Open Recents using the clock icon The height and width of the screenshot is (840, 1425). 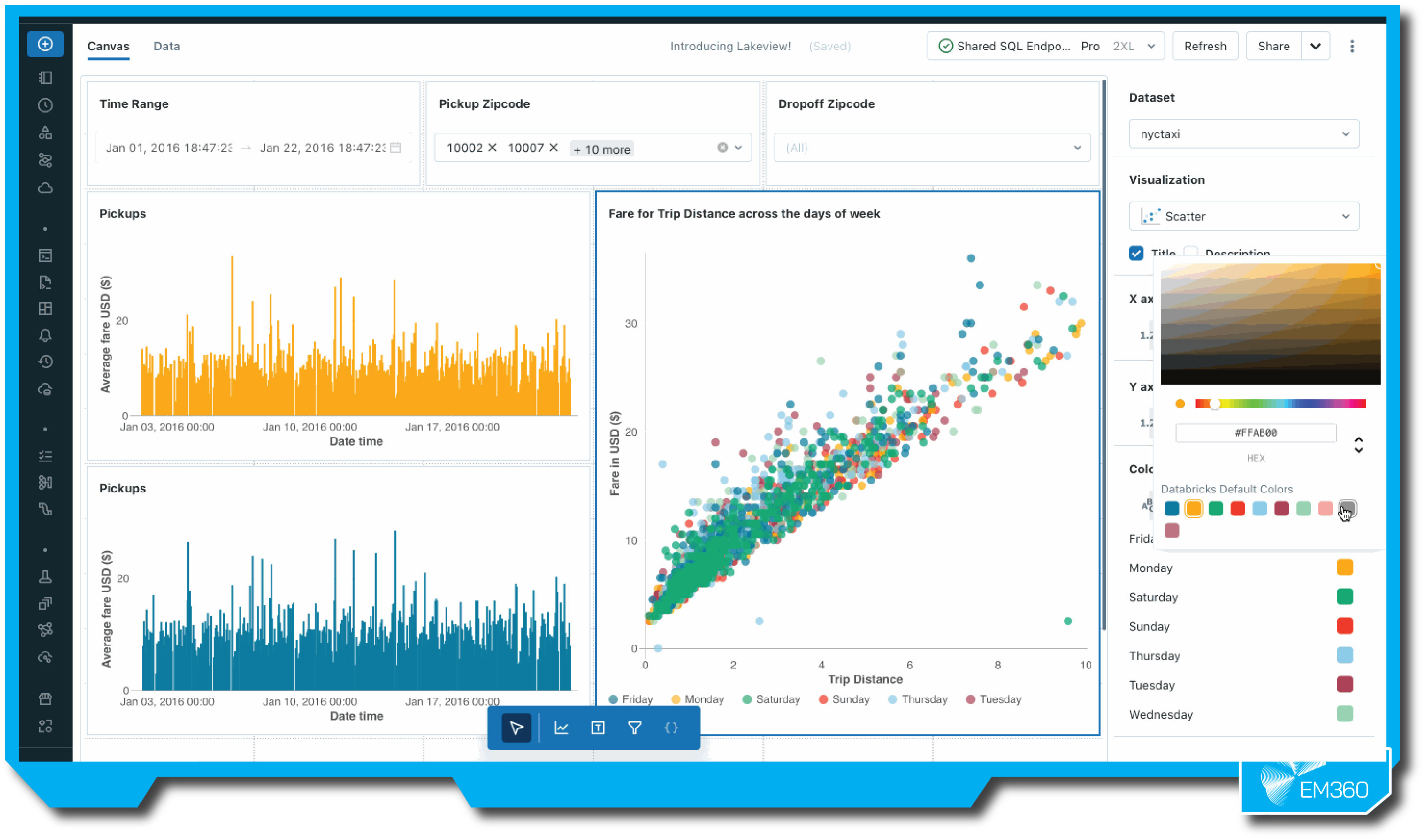click(x=45, y=106)
